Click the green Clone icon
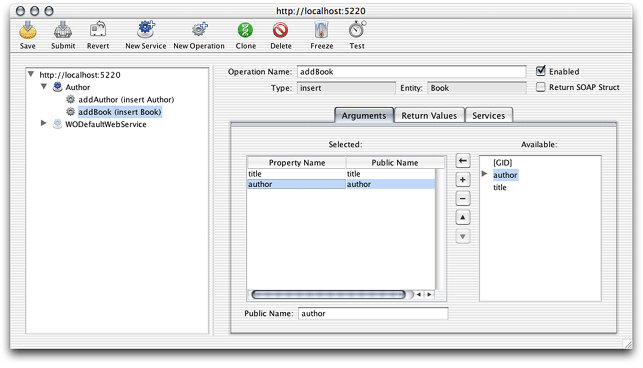Image resolution: width=643 pixels, height=368 pixels. point(245,30)
